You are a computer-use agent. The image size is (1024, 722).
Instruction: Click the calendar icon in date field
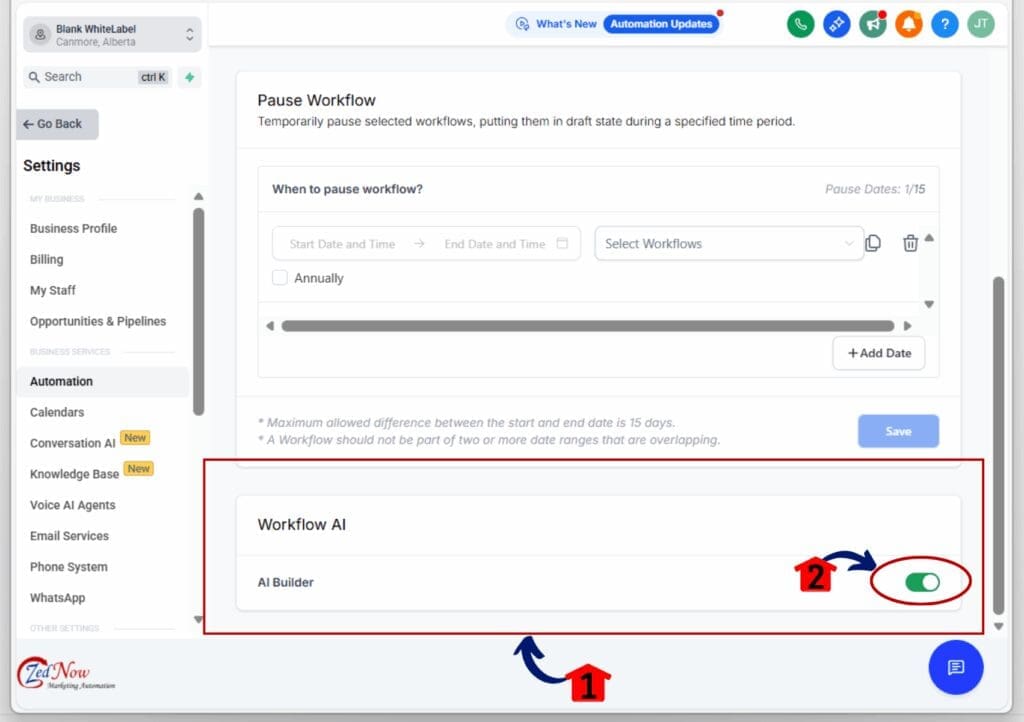tap(562, 243)
